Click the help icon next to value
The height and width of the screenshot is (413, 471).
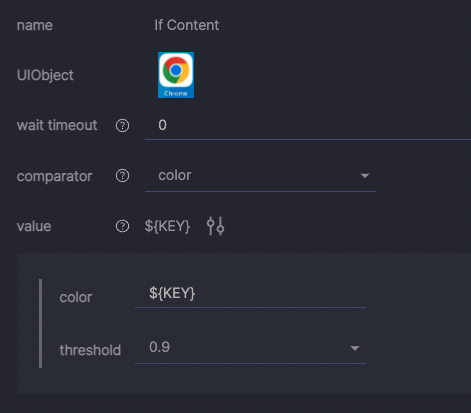pos(122,226)
